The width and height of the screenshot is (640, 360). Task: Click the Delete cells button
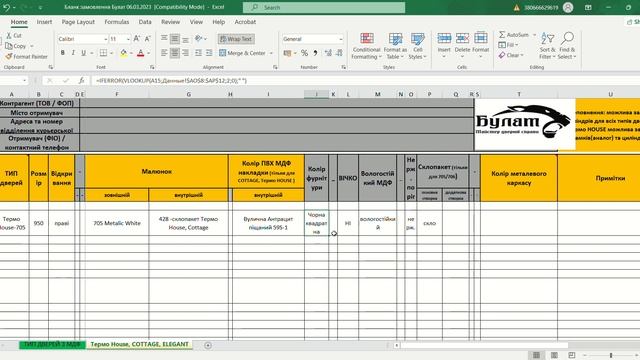462,45
